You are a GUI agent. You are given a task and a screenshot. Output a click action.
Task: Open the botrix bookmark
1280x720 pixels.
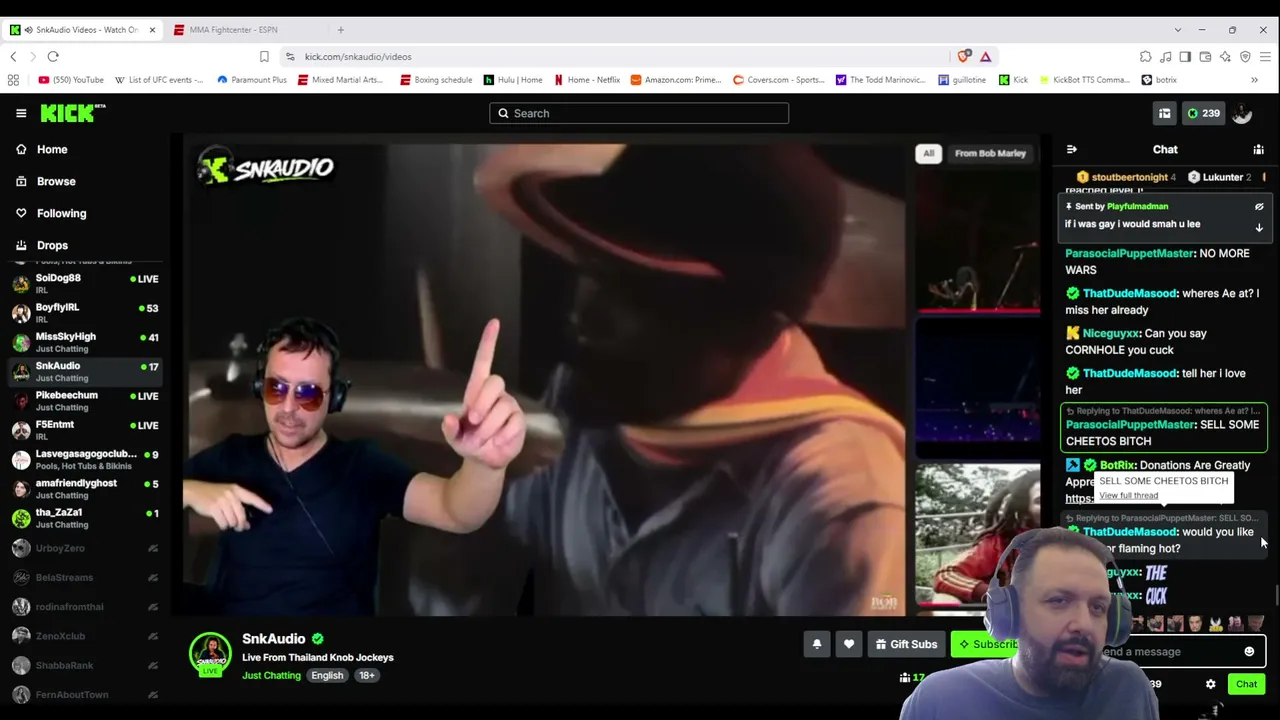[1159, 80]
